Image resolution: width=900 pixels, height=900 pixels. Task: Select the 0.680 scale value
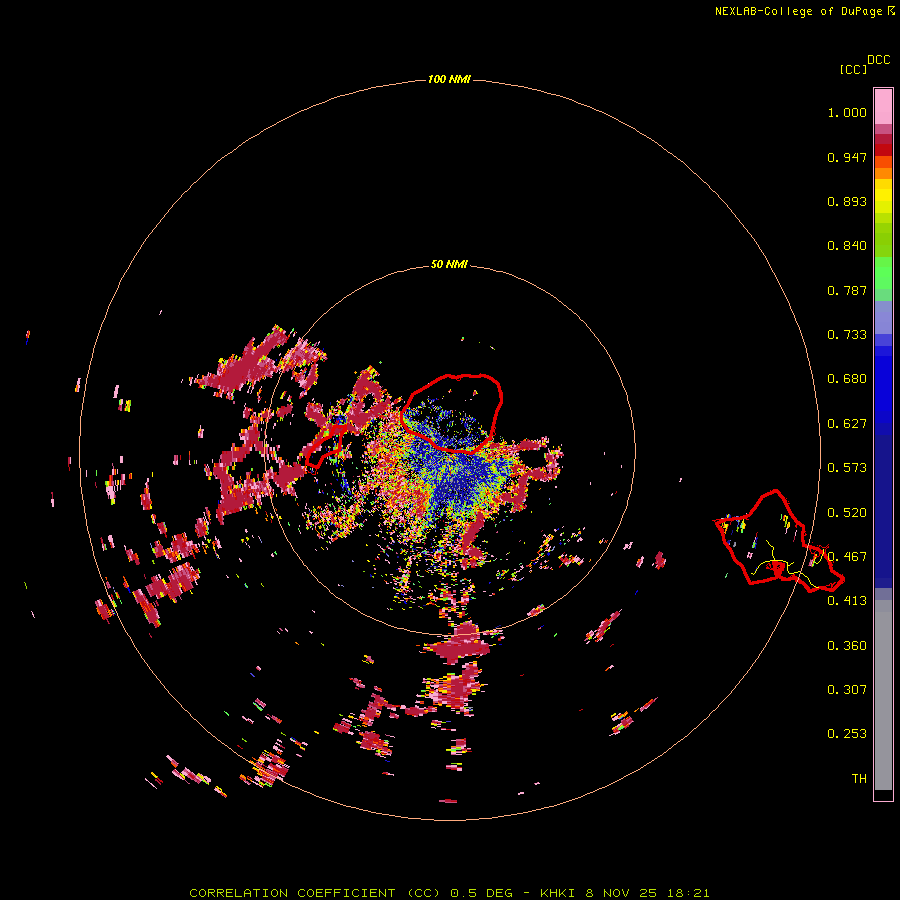(x=847, y=379)
